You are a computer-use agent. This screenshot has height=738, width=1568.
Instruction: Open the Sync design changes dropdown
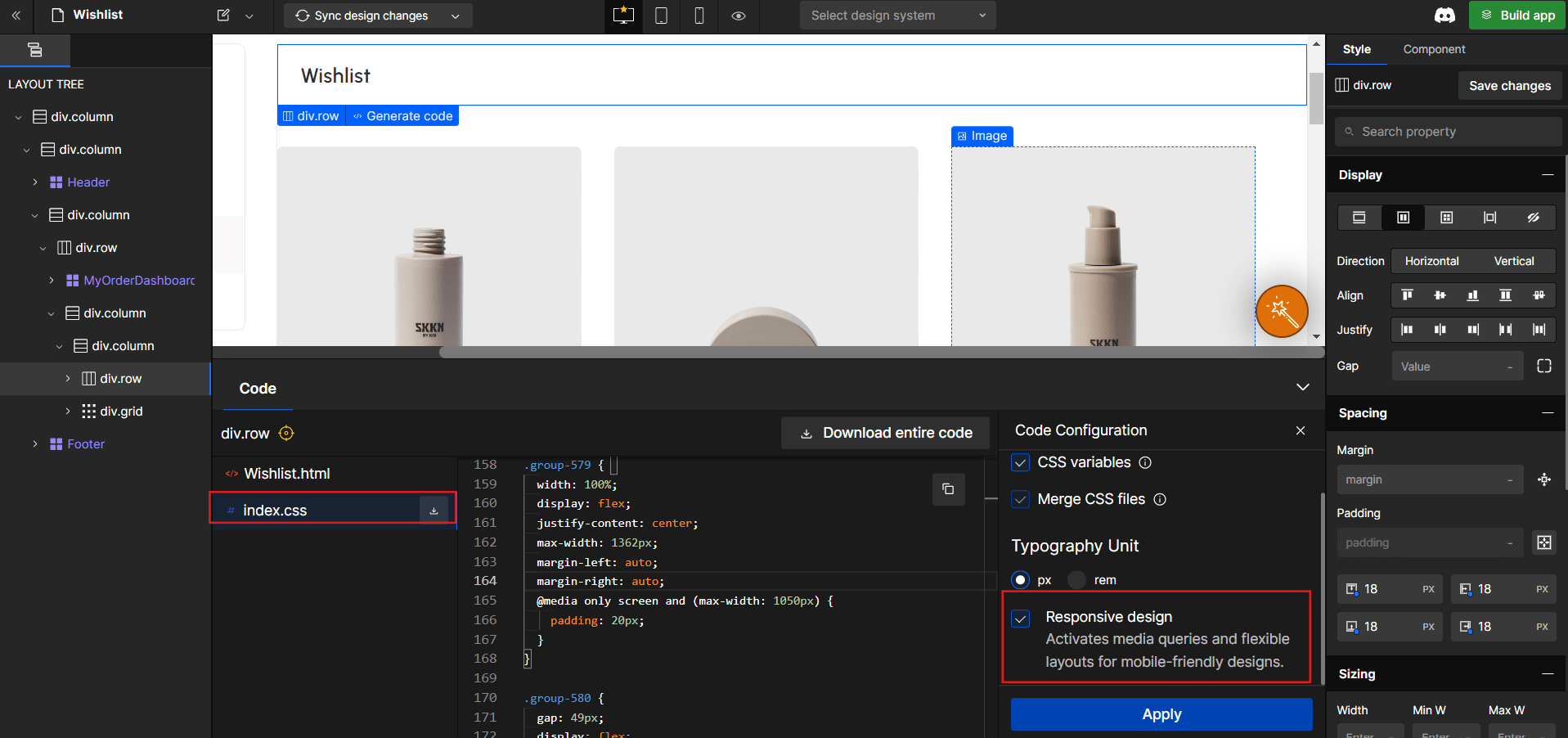click(456, 16)
